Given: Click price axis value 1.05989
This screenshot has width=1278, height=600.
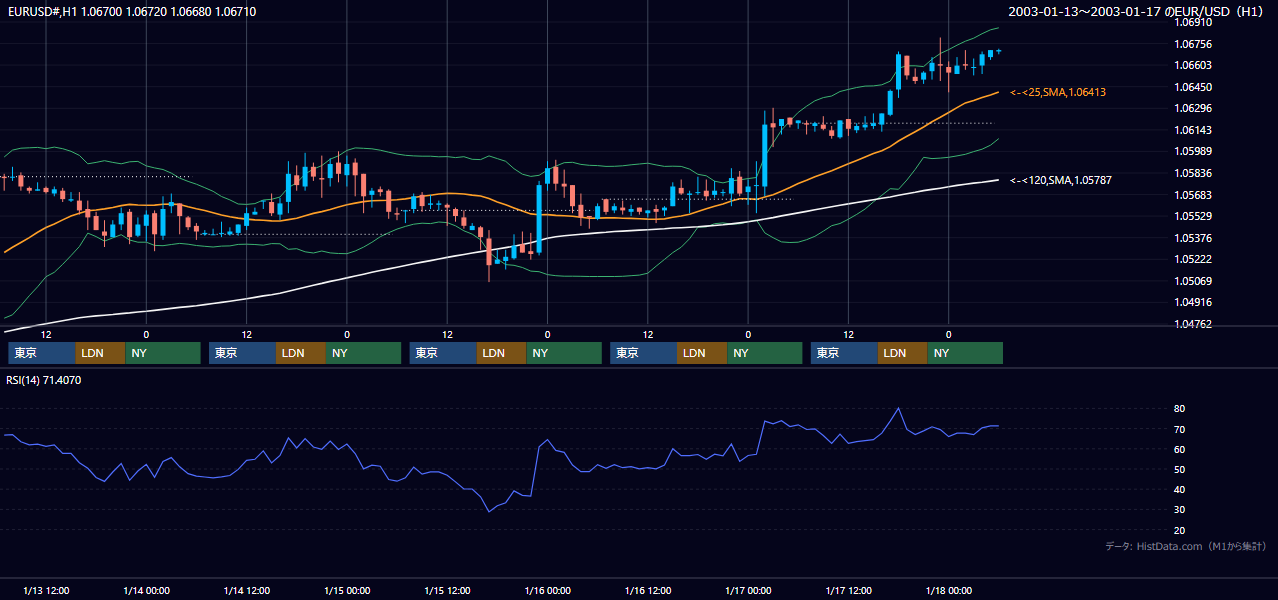Looking at the screenshot, I should click(1193, 151).
